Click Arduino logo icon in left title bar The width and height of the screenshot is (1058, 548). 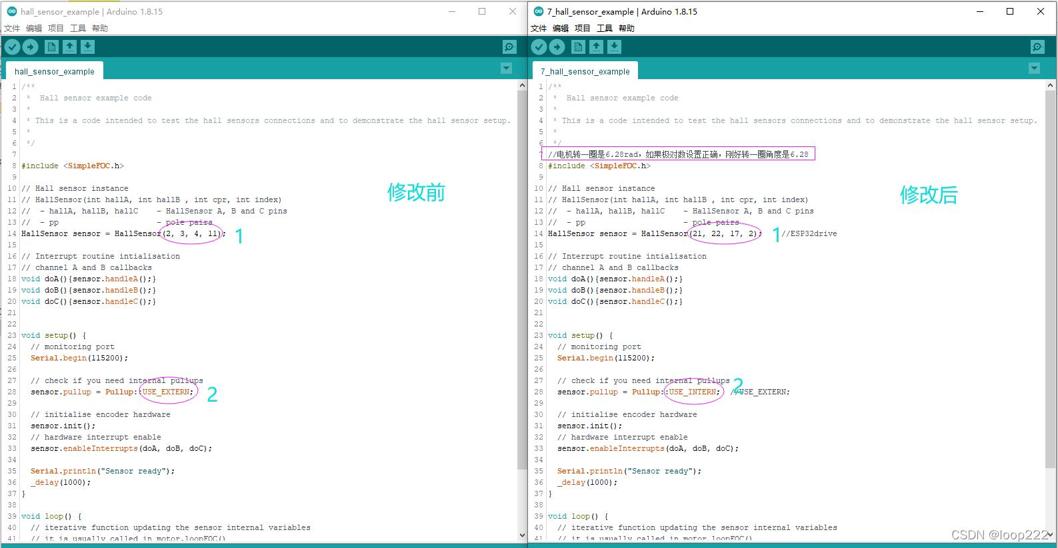pyautogui.click(x=11, y=12)
